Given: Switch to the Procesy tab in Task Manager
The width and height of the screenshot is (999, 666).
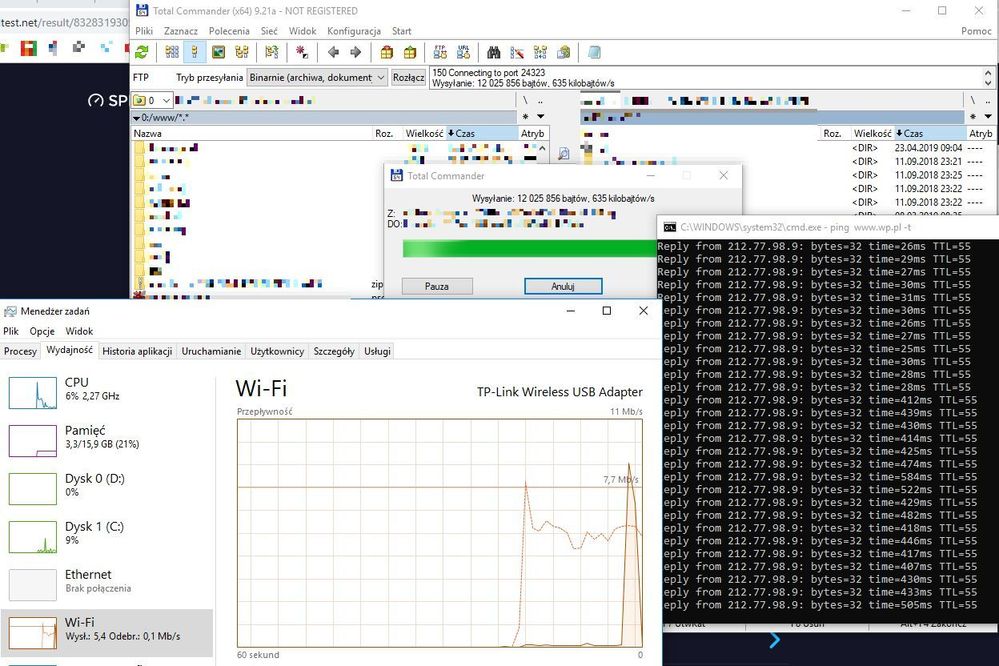Looking at the screenshot, I should pyautogui.click(x=20, y=351).
